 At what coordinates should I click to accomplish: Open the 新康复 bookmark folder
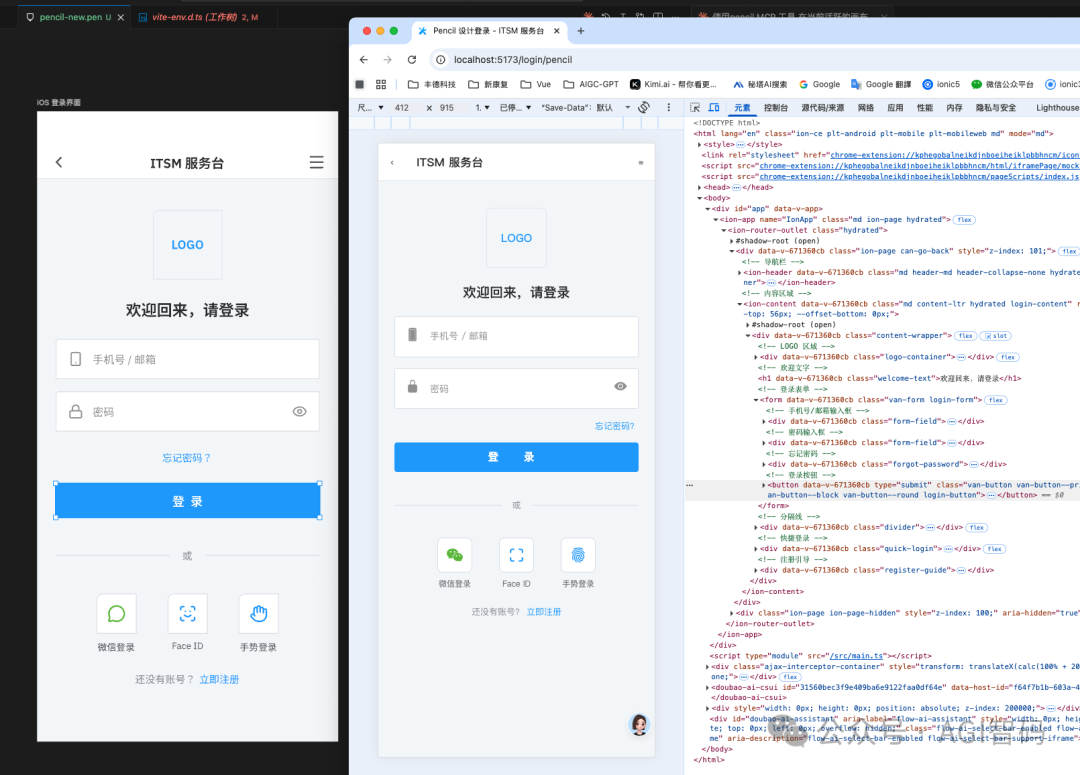(x=488, y=84)
